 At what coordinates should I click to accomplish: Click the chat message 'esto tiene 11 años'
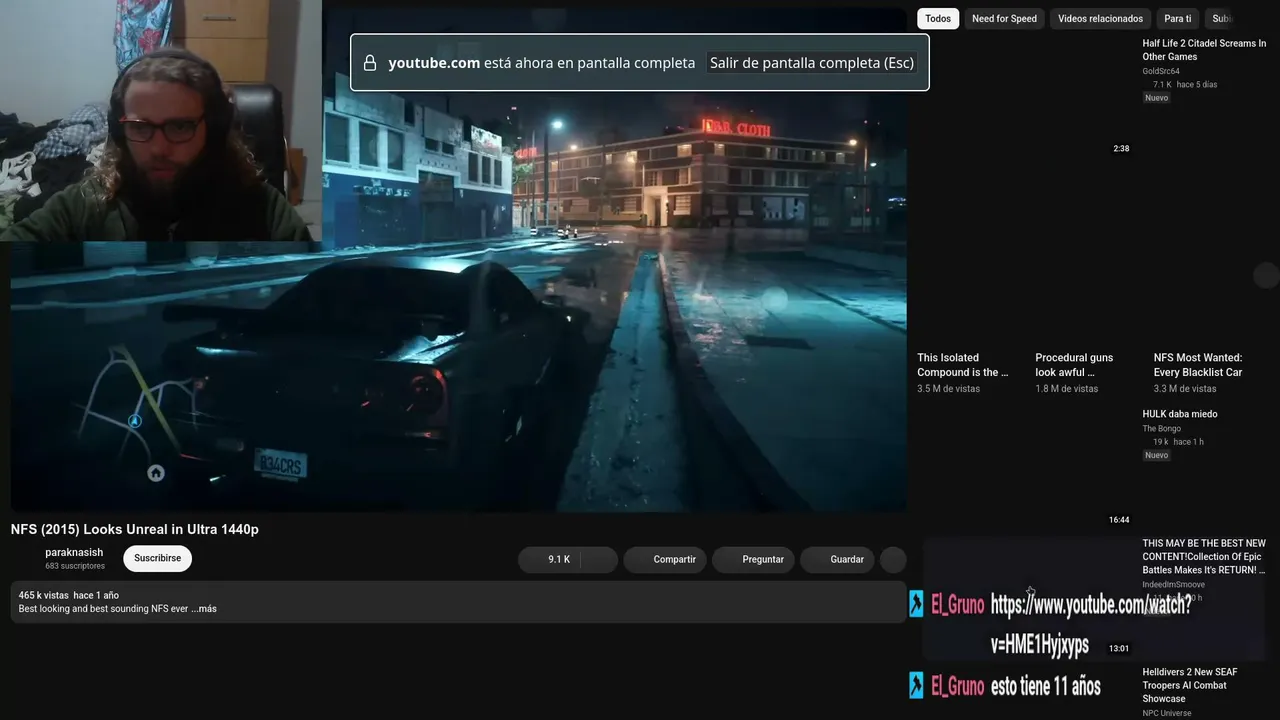pyautogui.click(x=1046, y=687)
